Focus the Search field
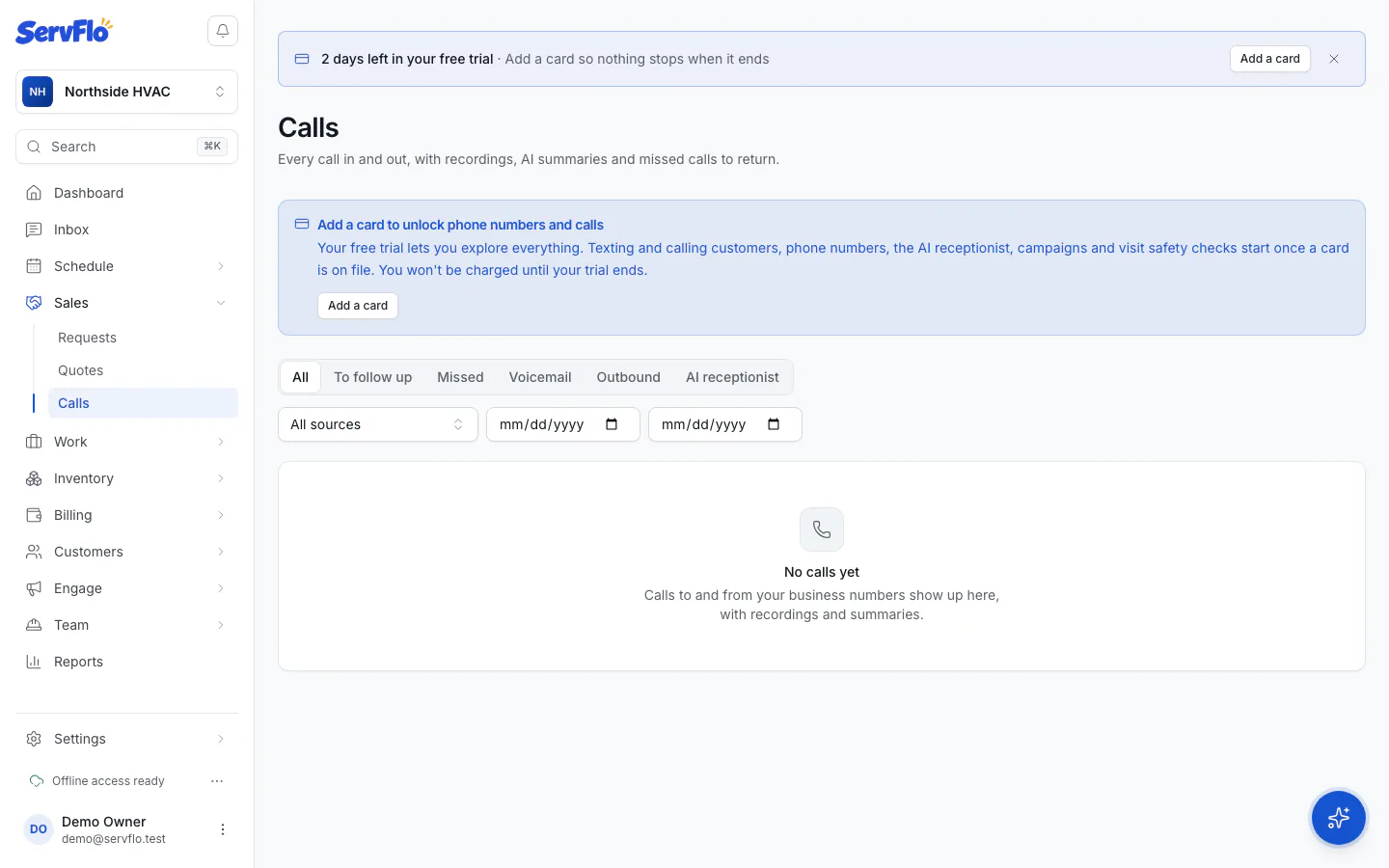1389x868 pixels. coord(126,147)
